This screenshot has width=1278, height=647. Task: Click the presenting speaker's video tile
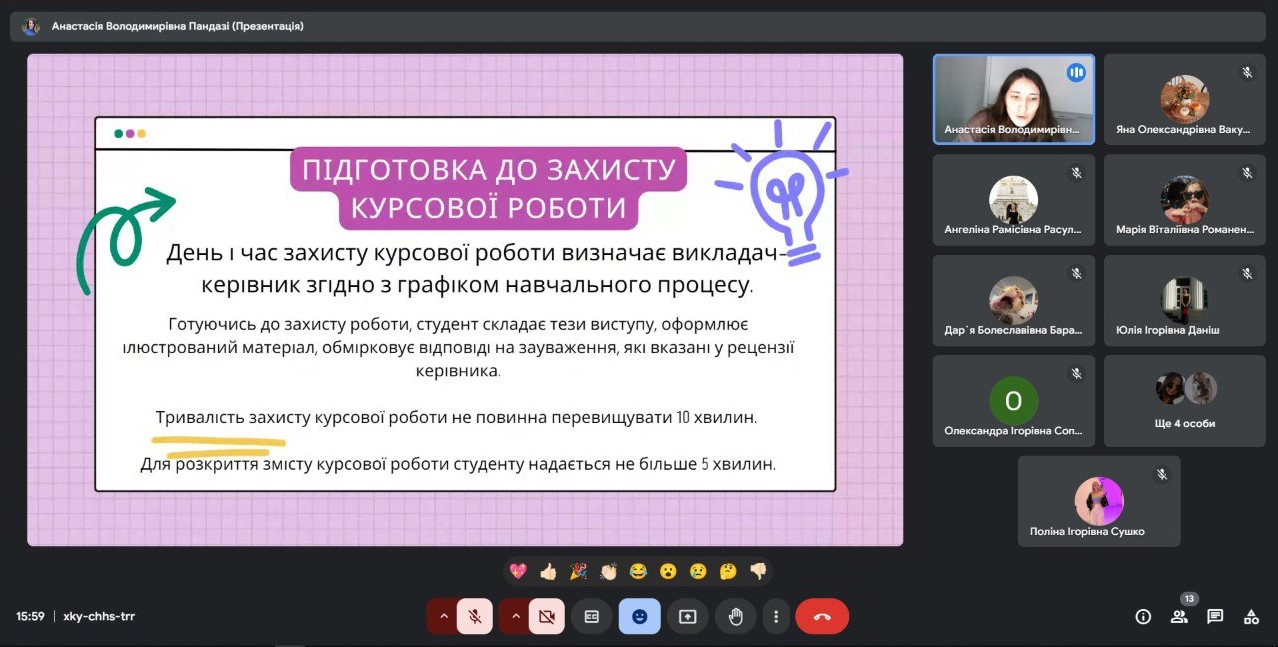tap(1013, 96)
